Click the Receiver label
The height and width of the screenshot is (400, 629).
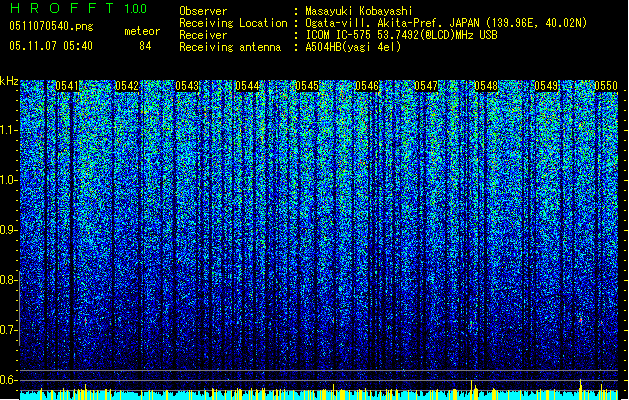tap(203, 35)
